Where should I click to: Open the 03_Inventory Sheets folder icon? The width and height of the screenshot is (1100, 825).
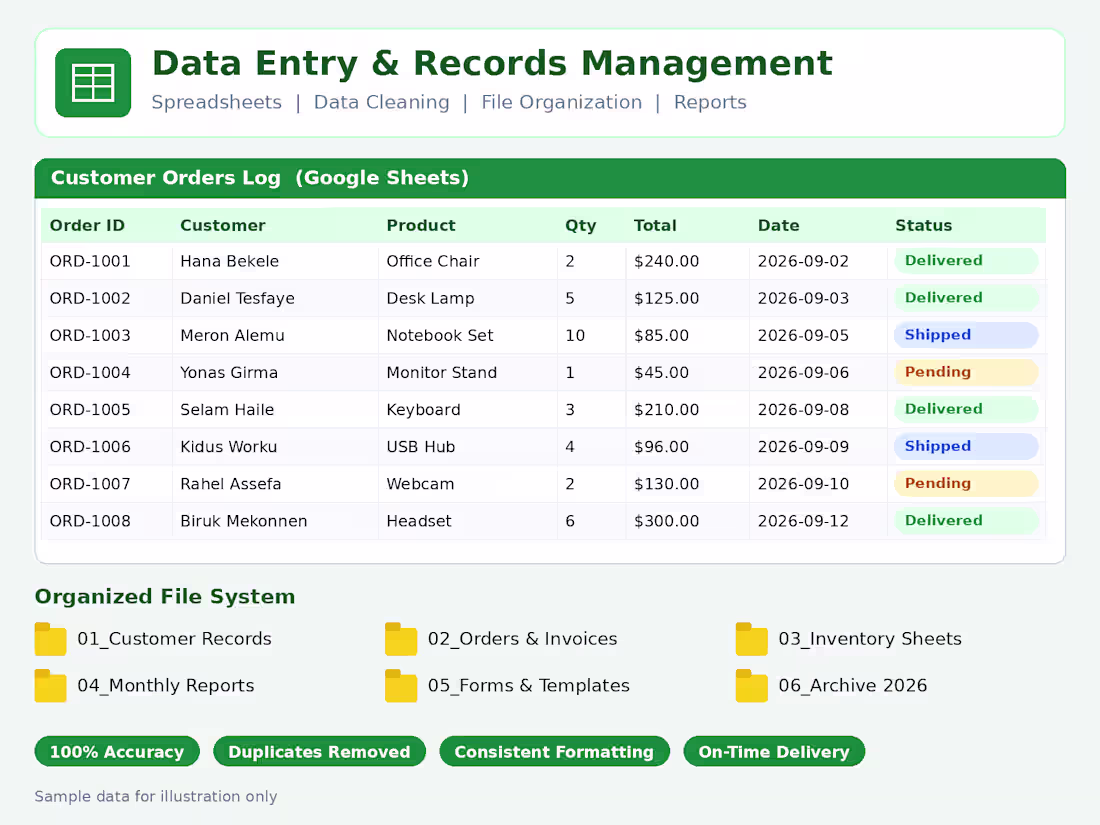tap(752, 639)
